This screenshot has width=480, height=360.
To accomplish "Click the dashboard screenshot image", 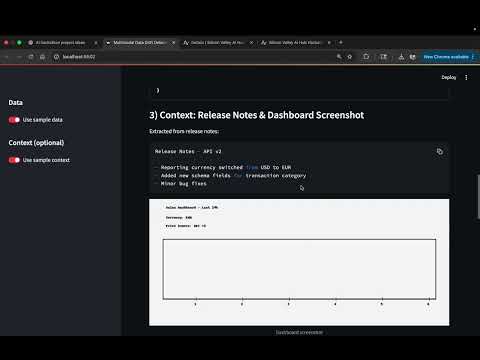I will pyautogui.click(x=299, y=262).
